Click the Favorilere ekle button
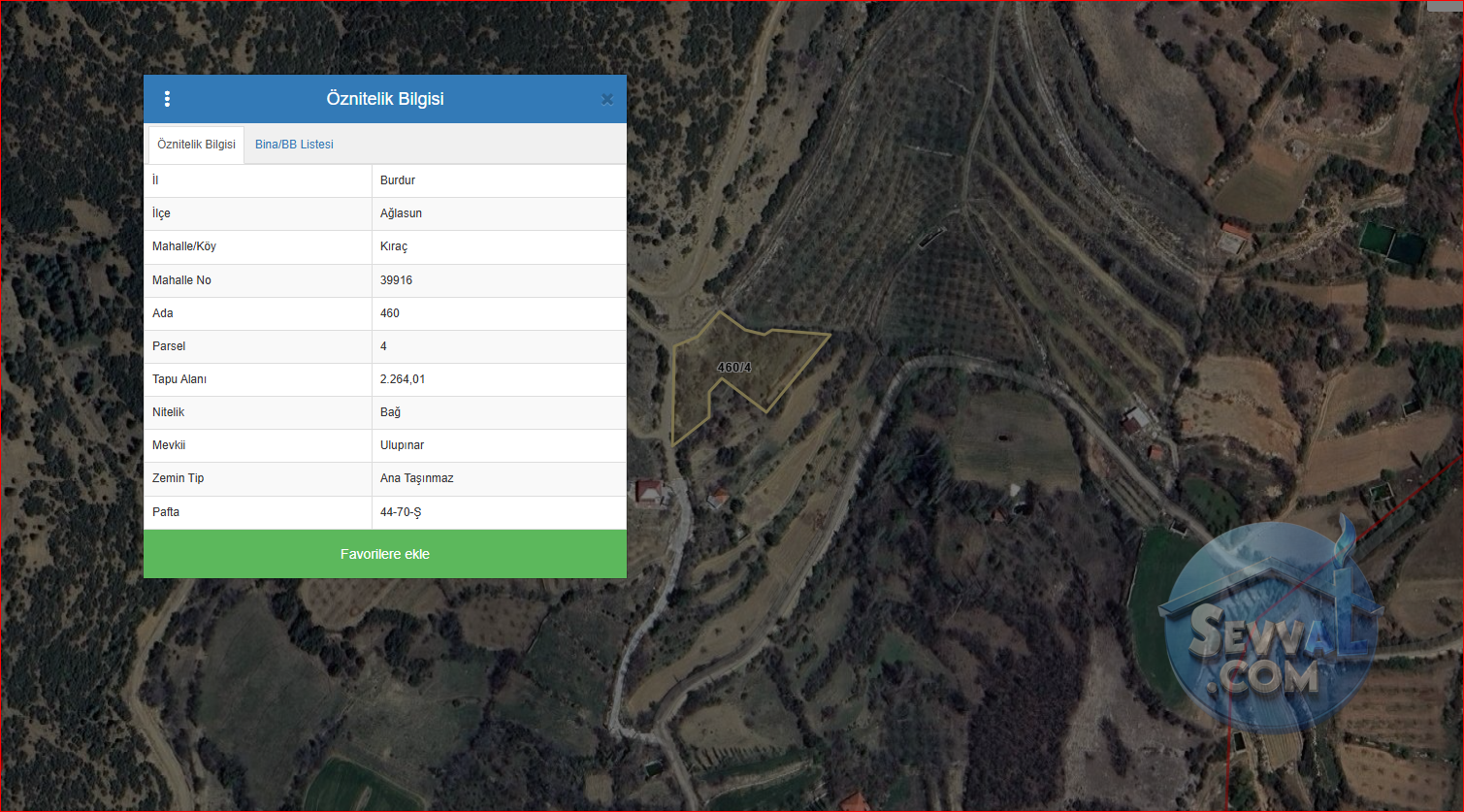Screen dimensions: 1464x812 pyautogui.click(x=385, y=554)
